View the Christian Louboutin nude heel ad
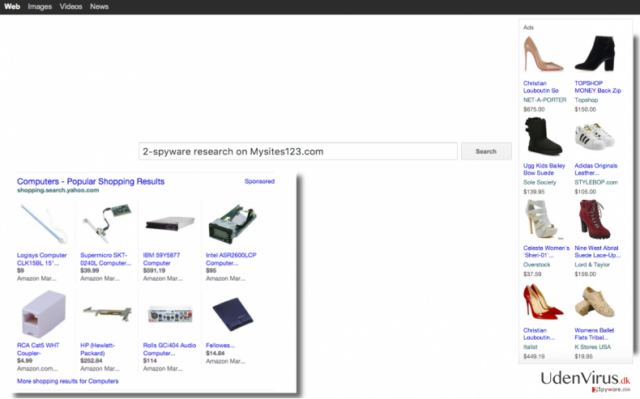The height and width of the screenshot is (399, 640). point(543,54)
